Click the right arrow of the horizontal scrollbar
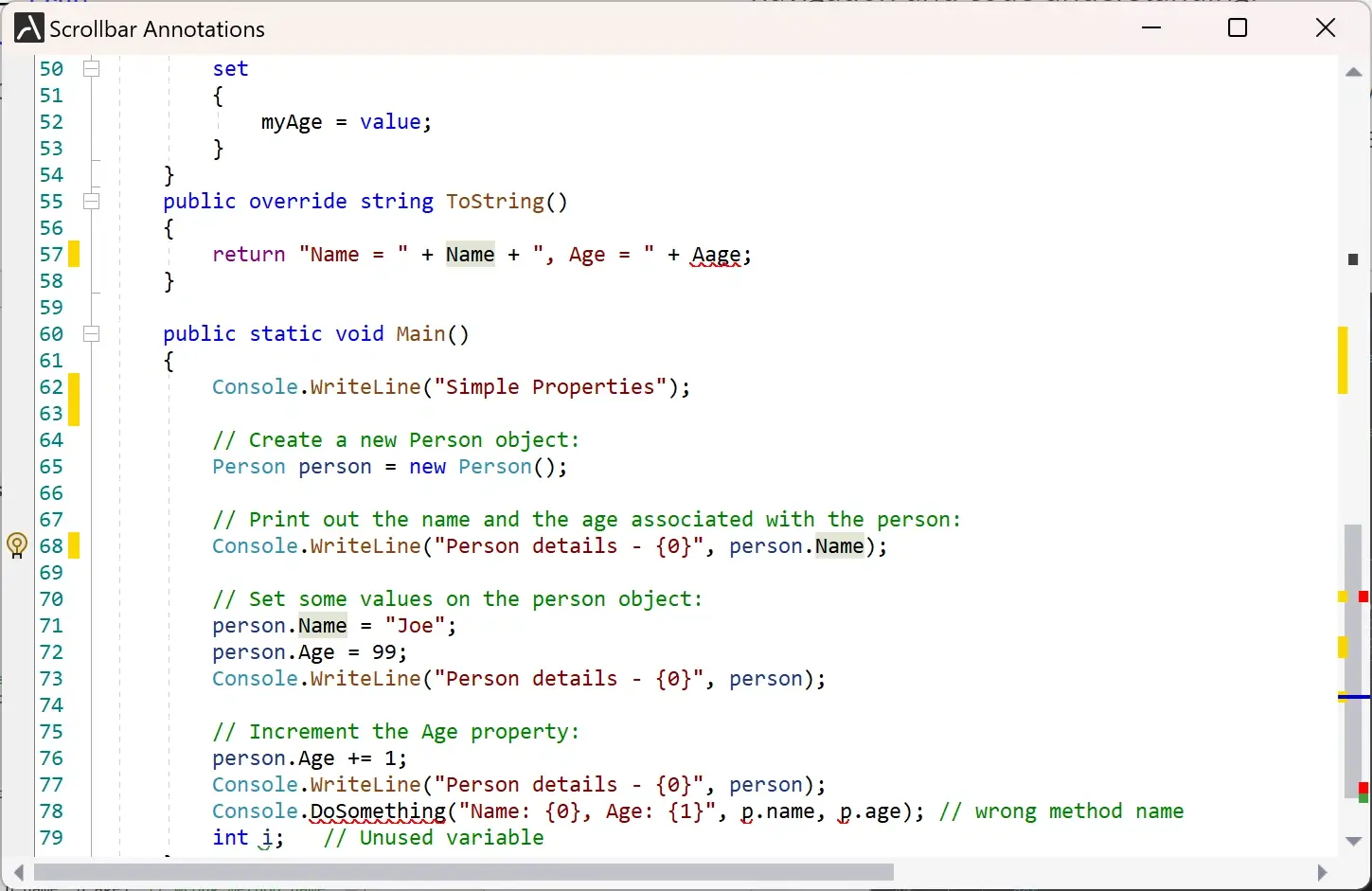 1324,872
